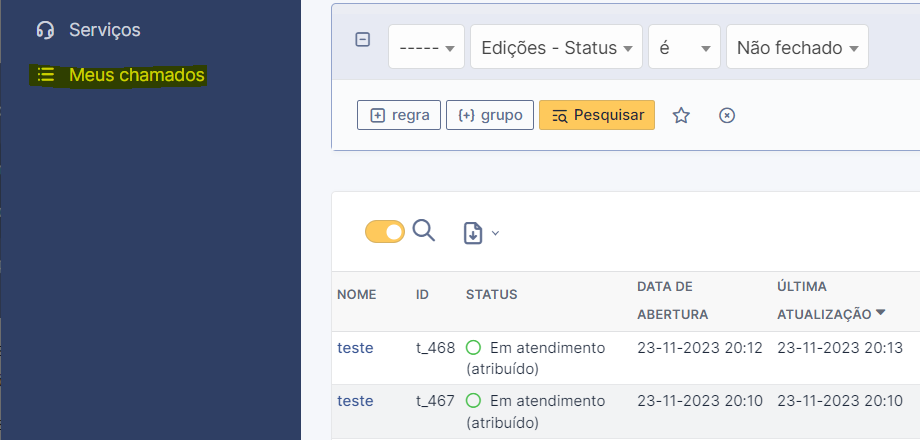This screenshot has height=440, width=920.
Task: Click the t_467 ID cell
Action: tap(435, 401)
